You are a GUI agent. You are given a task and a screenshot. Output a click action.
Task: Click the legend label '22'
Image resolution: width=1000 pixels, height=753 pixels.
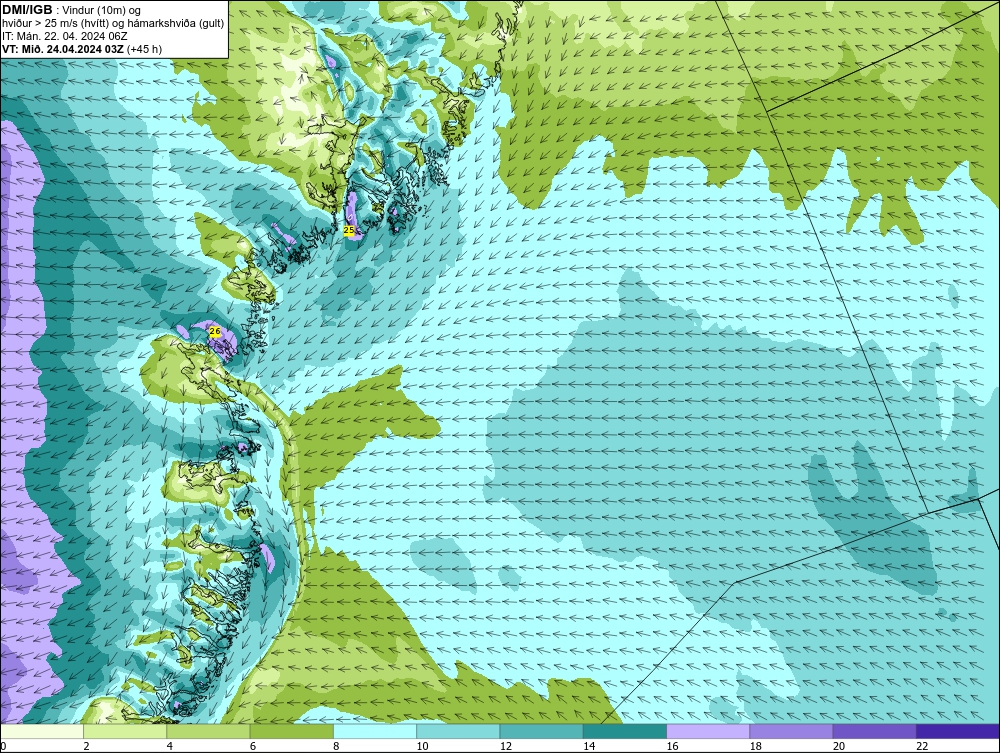(922, 747)
